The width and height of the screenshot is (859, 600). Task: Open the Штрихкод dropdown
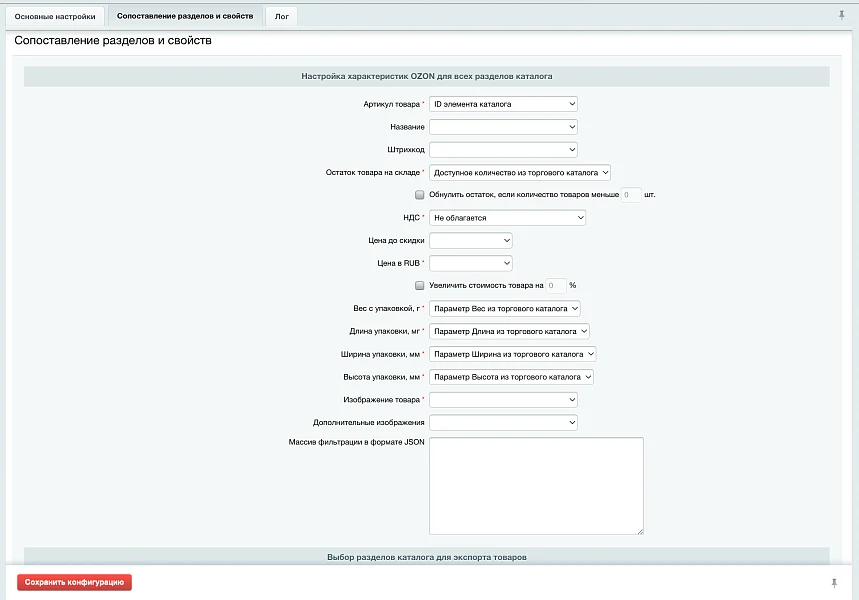tap(503, 150)
